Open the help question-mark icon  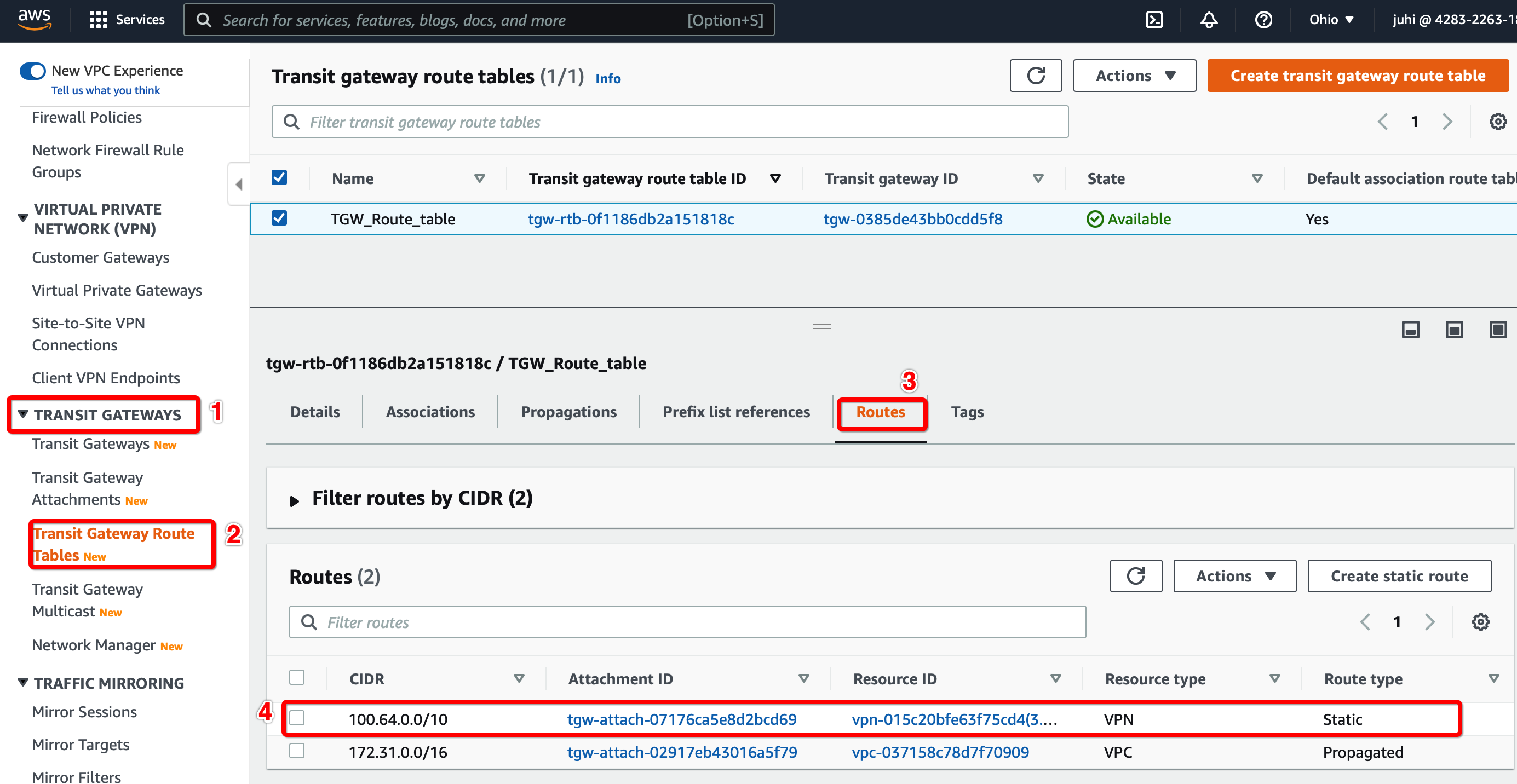click(x=1263, y=20)
